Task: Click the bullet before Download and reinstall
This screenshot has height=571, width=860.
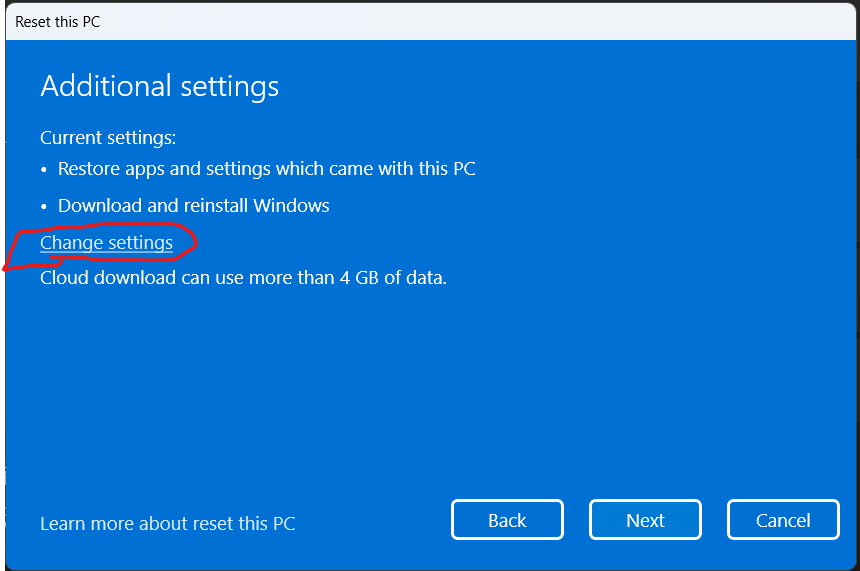Action: (x=45, y=207)
